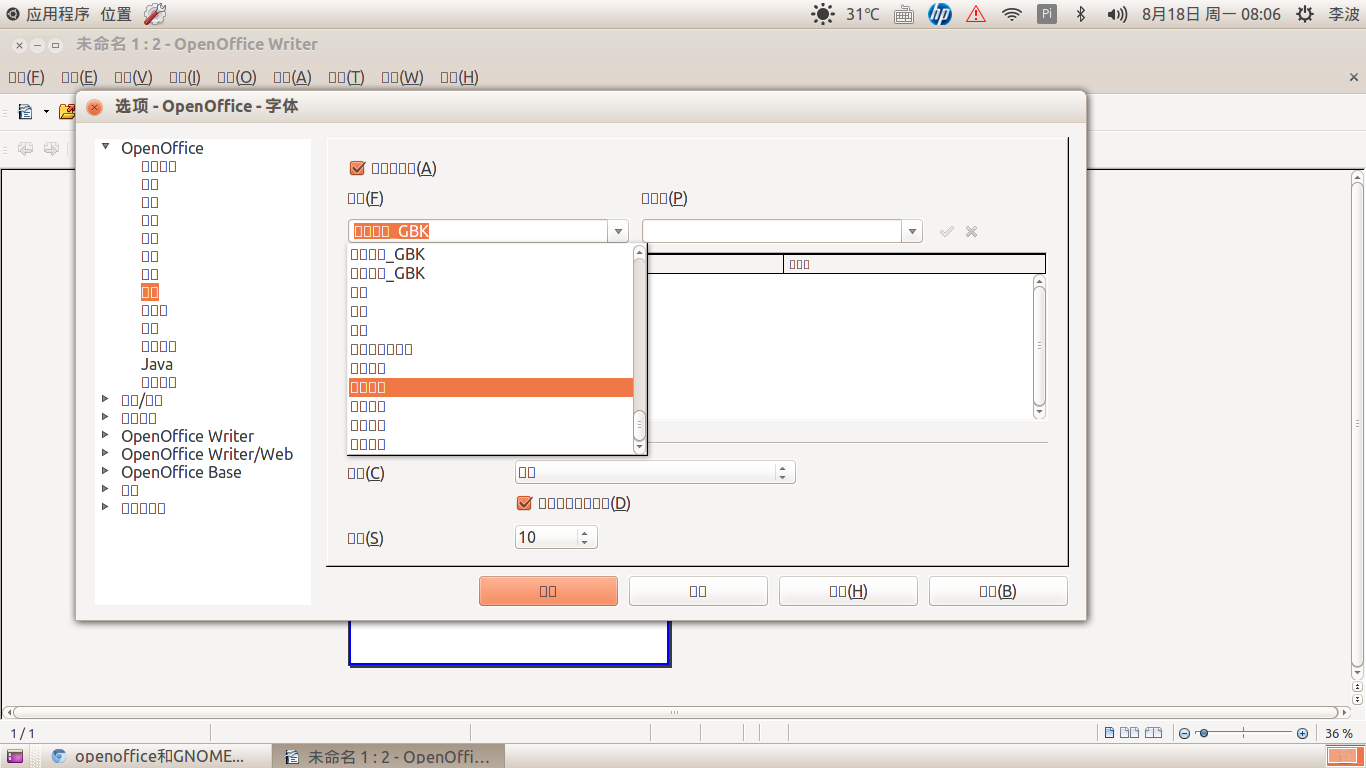Click the zoom slider handle in status bar

tap(1204, 733)
